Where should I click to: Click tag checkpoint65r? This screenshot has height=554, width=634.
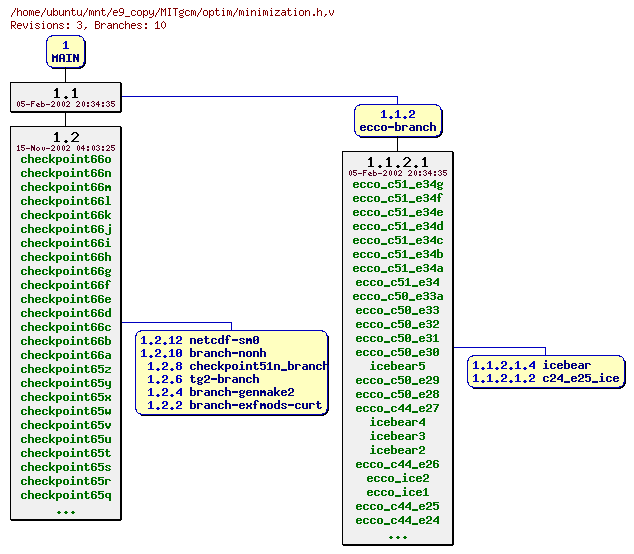[x=66, y=481]
